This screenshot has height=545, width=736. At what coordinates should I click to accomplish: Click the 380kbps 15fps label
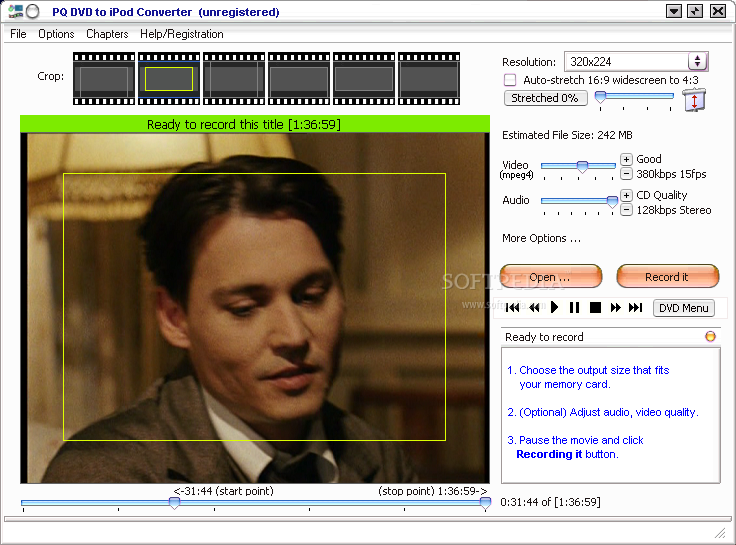click(671, 174)
